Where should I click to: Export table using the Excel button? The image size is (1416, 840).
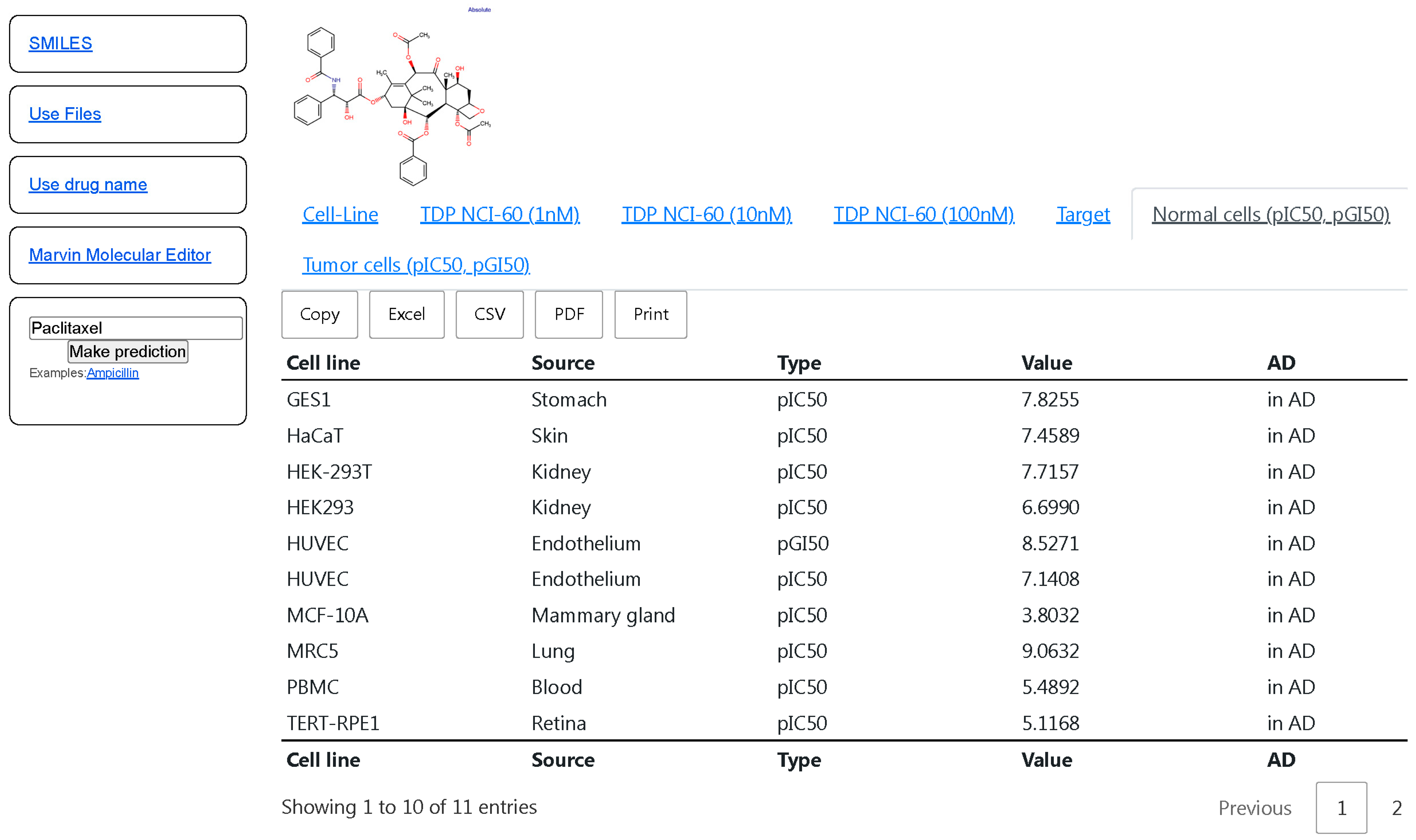pyautogui.click(x=406, y=314)
